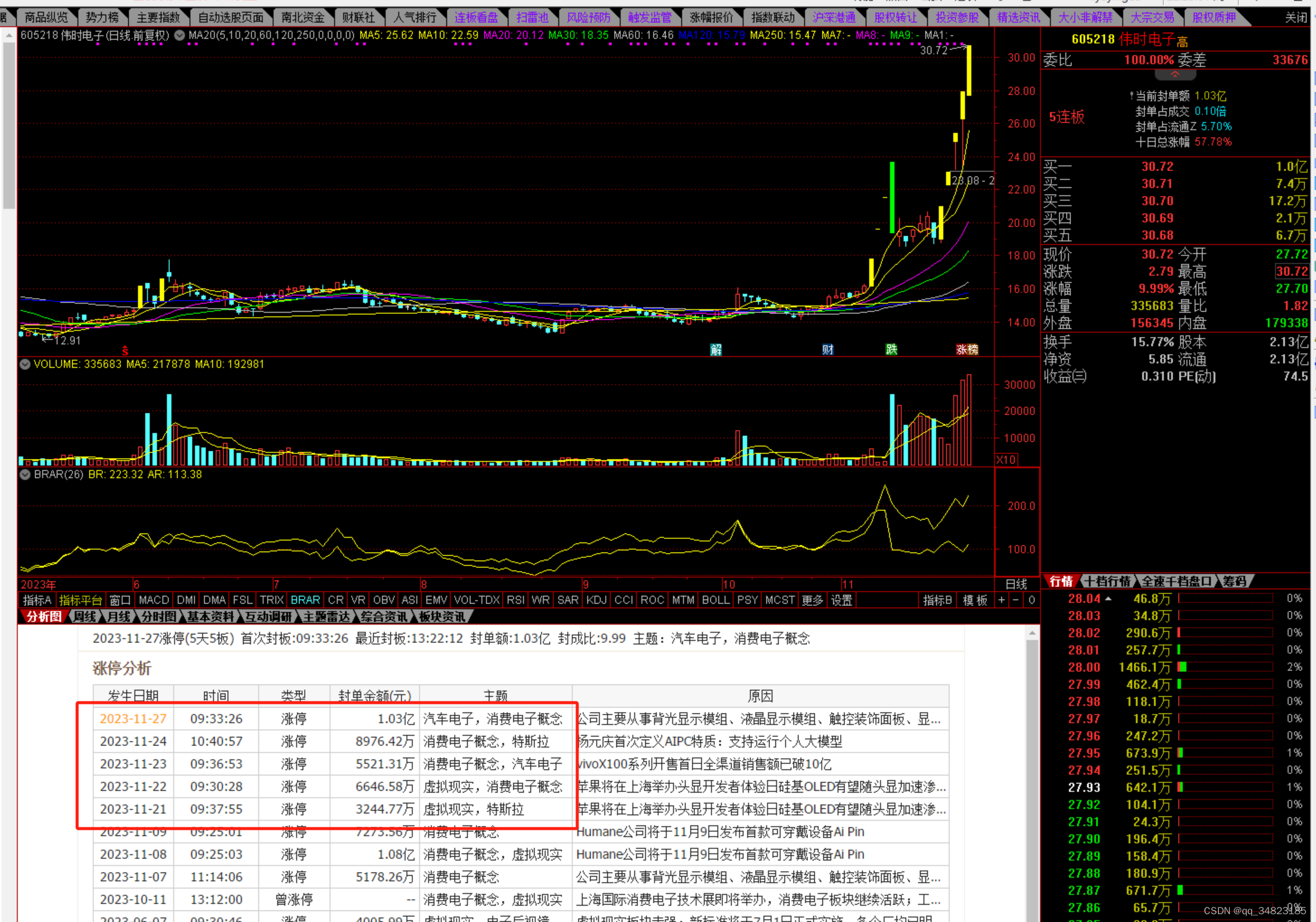Click the 设置 indicator settings button
1316x922 pixels.
click(x=841, y=600)
